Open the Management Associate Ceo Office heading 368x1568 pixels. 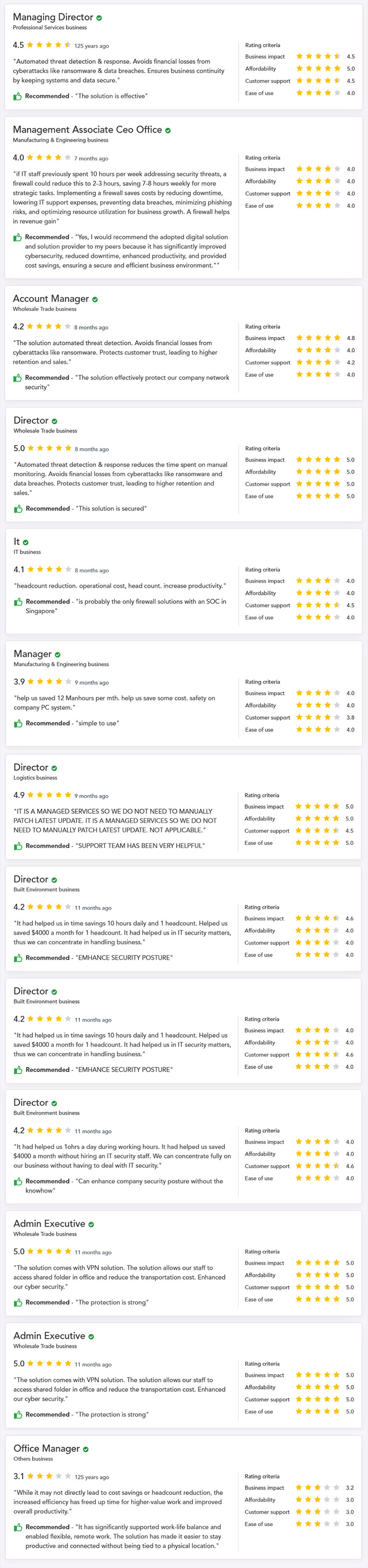click(x=87, y=130)
